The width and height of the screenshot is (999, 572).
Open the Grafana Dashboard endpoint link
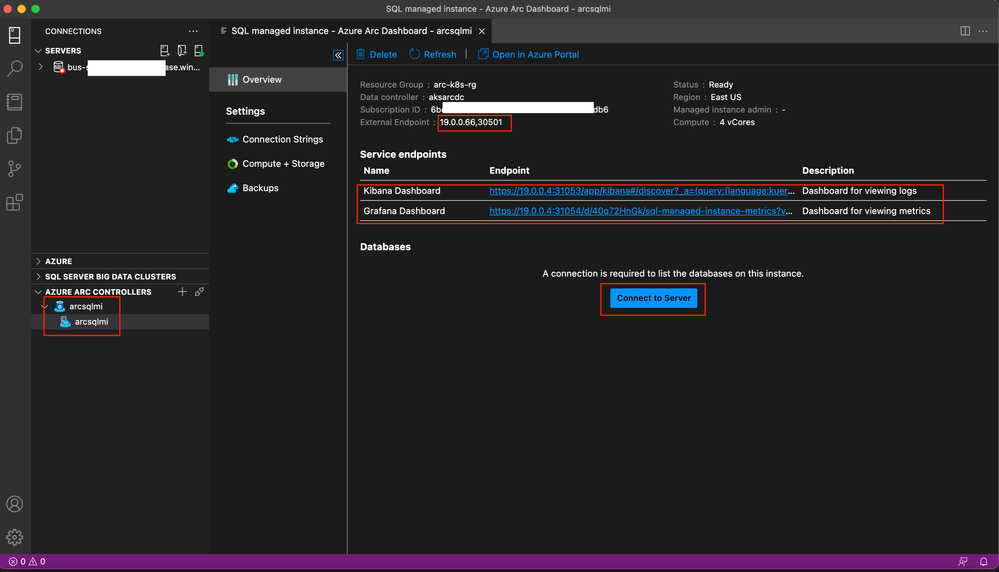click(641, 211)
